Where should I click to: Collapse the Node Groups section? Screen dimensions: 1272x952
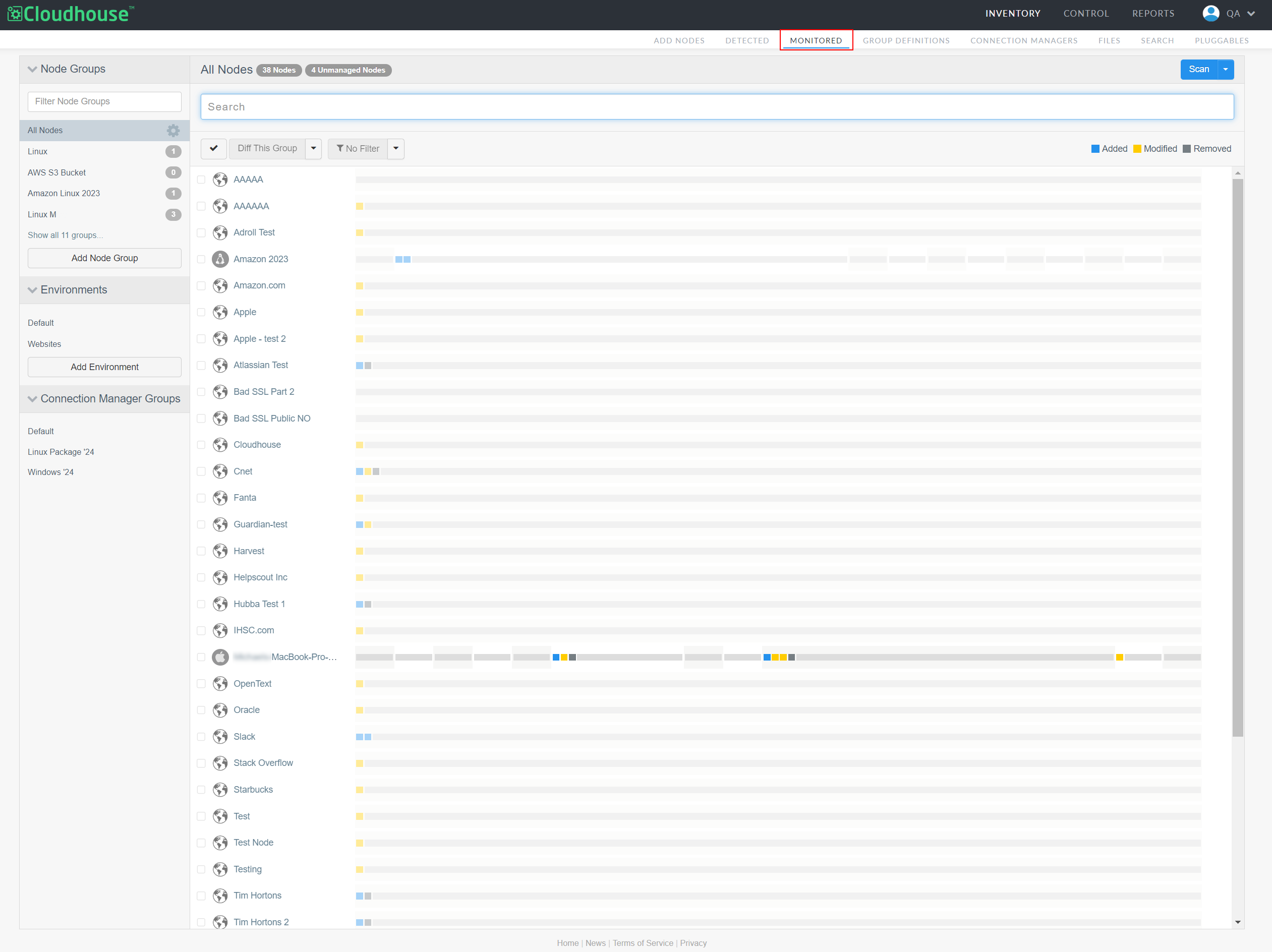32,69
